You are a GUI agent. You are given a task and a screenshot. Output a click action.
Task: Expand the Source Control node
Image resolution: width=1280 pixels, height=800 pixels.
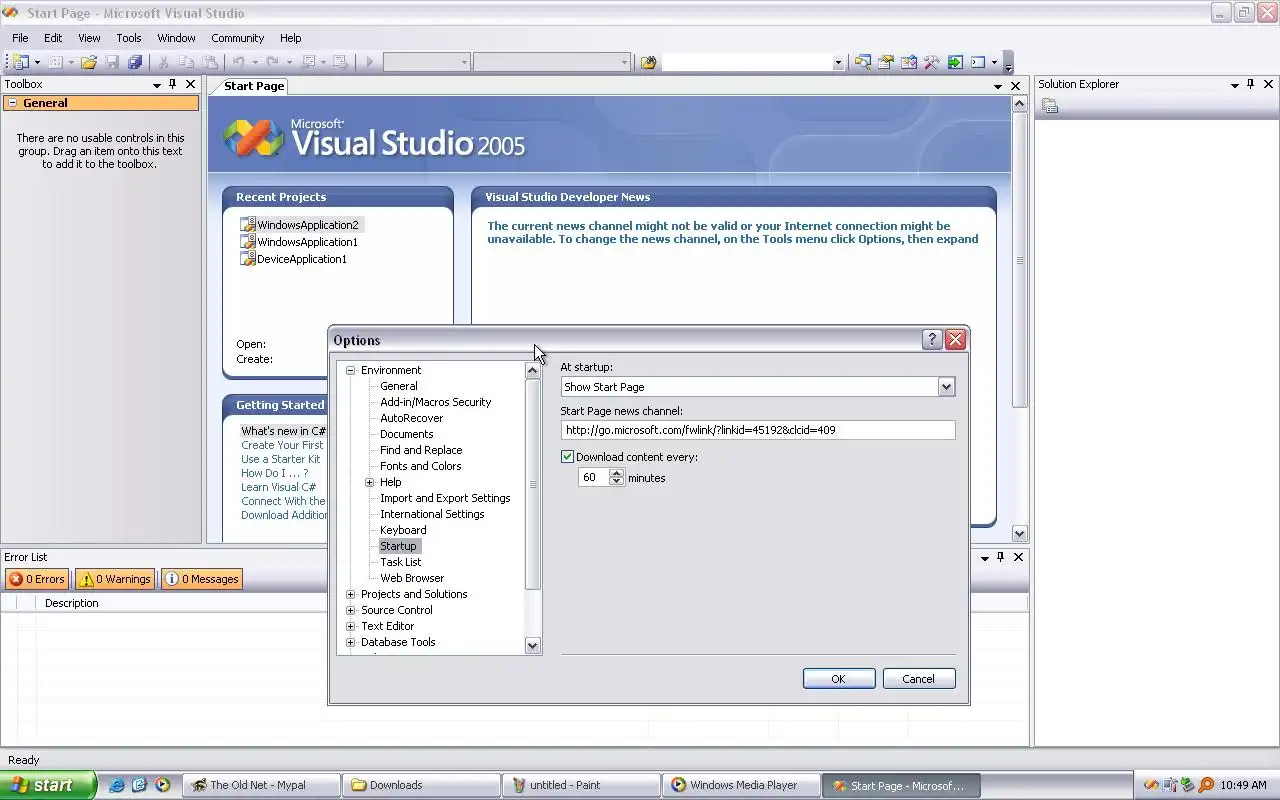click(351, 610)
